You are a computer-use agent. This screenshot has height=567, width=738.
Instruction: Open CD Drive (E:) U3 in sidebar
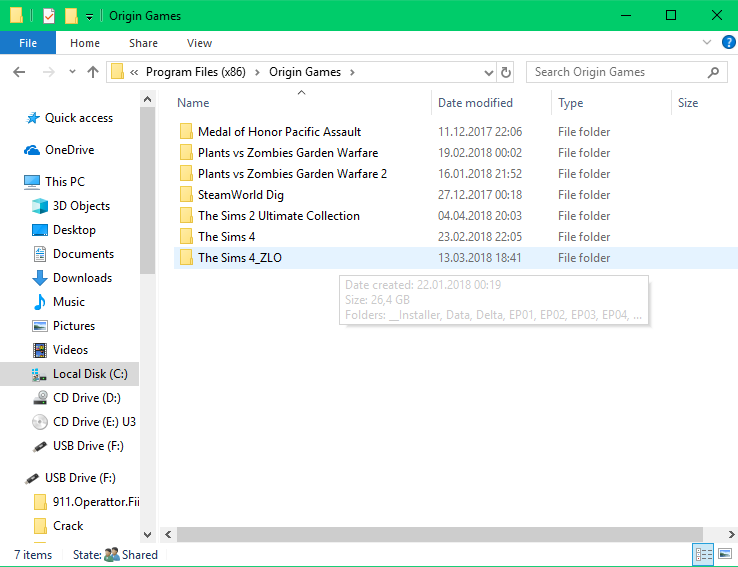94,422
